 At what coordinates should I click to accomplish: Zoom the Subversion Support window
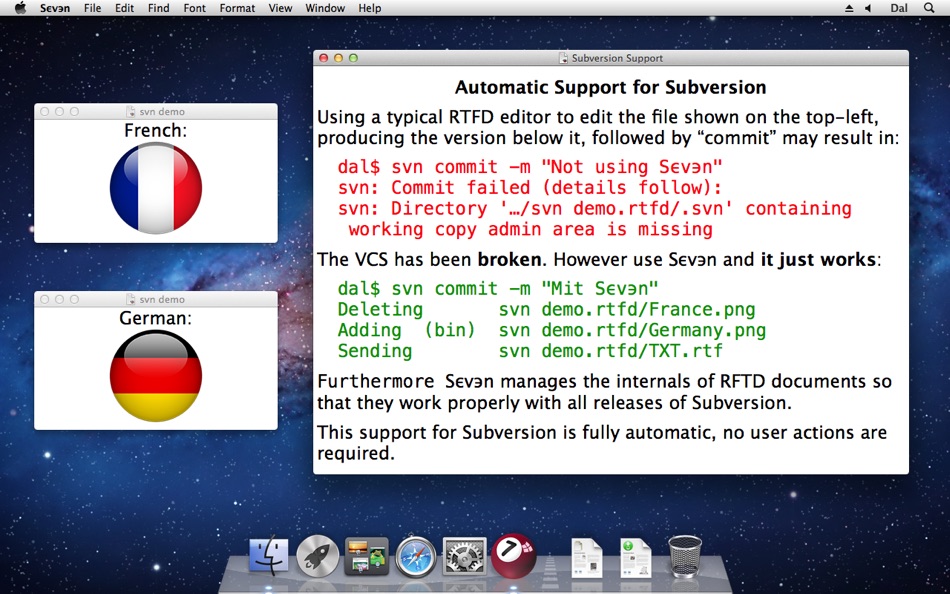(x=353, y=58)
